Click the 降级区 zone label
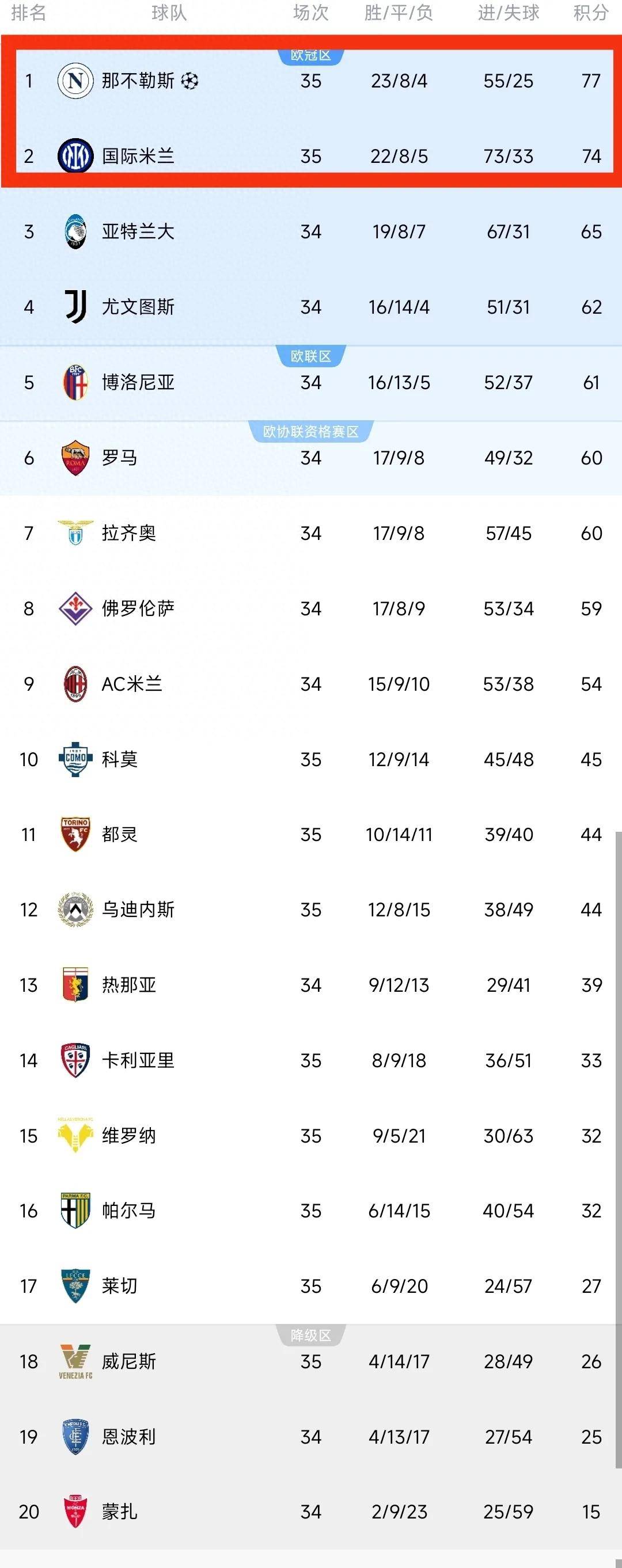The height and width of the screenshot is (1568, 622). [310, 1335]
